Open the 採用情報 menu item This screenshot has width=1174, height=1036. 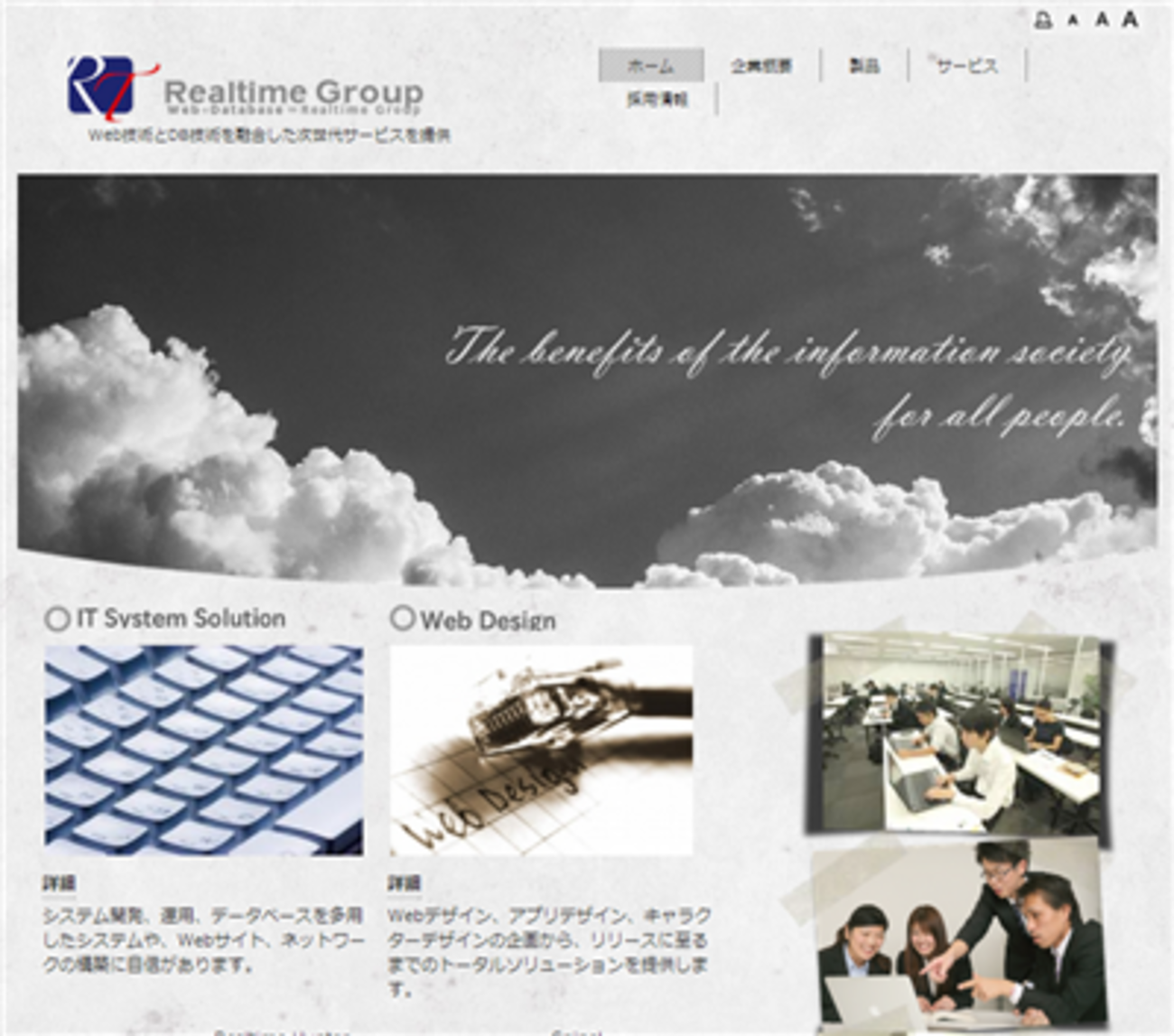pos(657,99)
